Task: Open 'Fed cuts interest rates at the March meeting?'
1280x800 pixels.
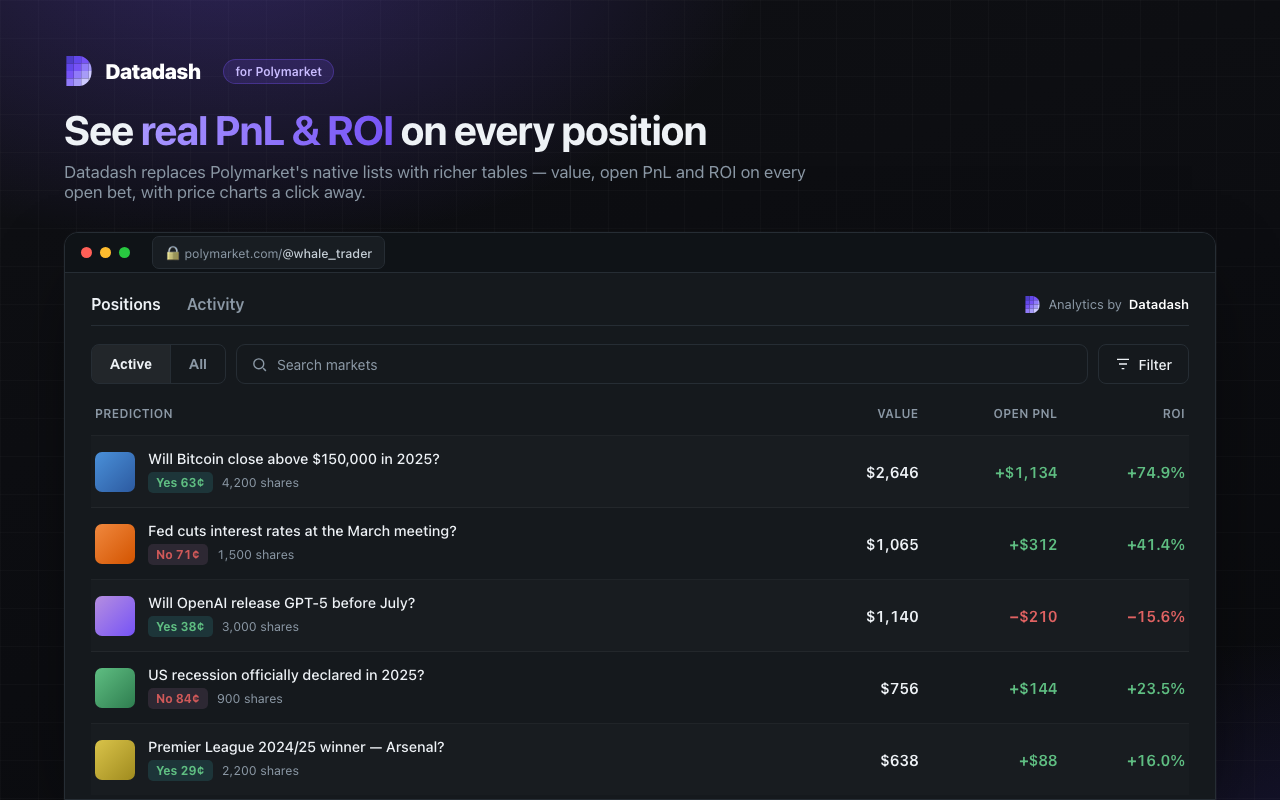Action: click(302, 531)
